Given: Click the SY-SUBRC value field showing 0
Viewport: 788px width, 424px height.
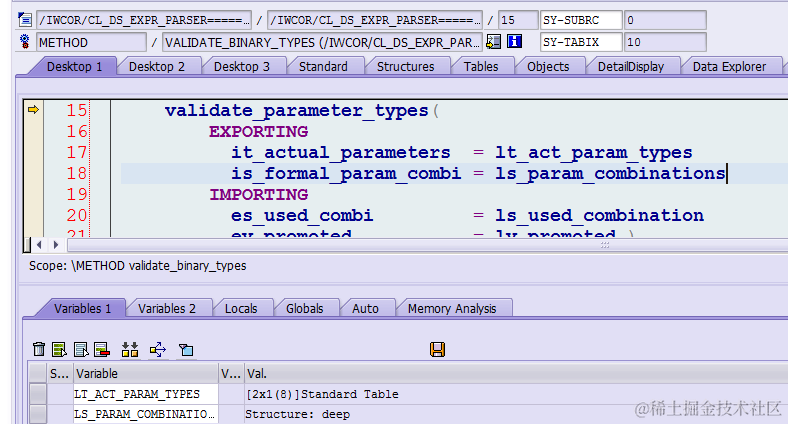Looking at the screenshot, I should pyautogui.click(x=665, y=20).
